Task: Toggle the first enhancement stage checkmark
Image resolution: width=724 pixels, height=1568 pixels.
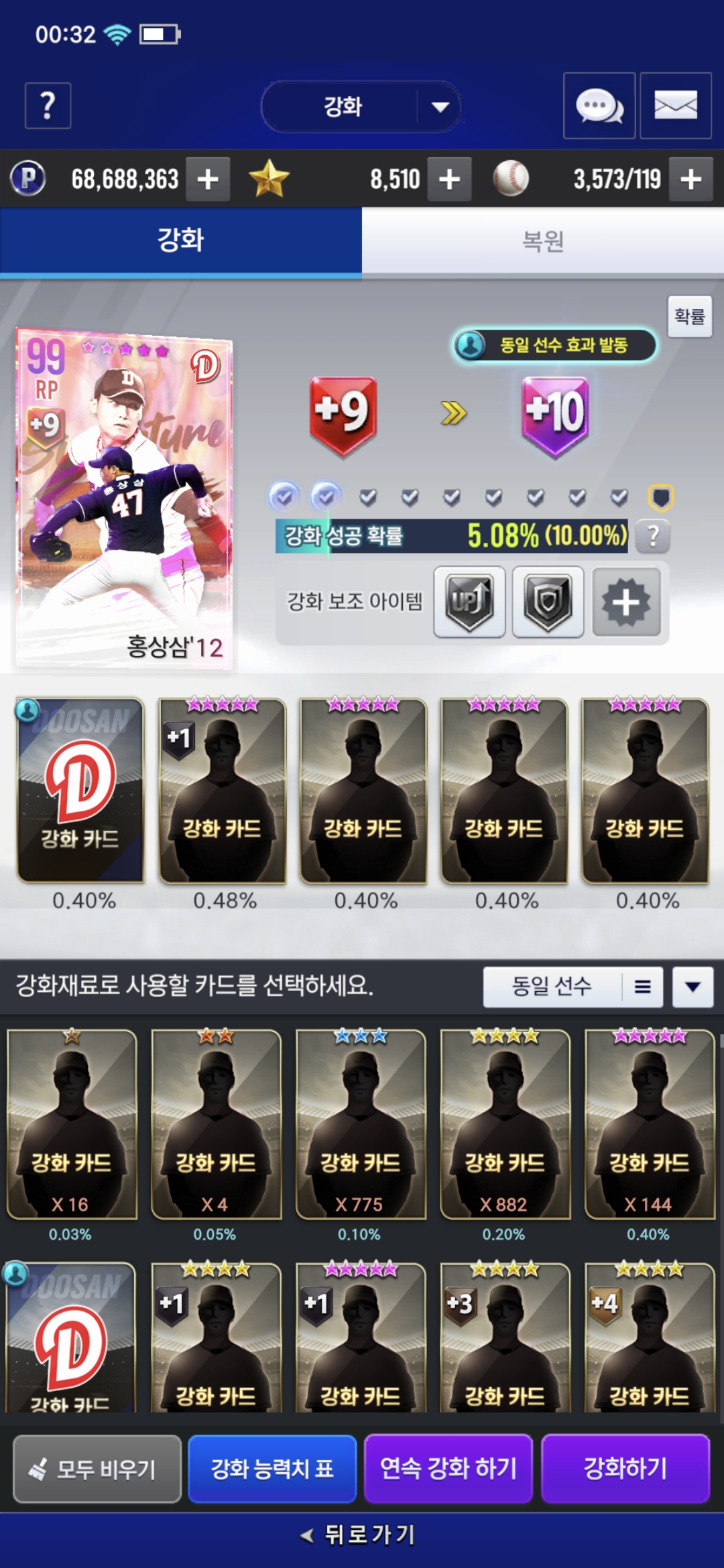Action: (284, 497)
